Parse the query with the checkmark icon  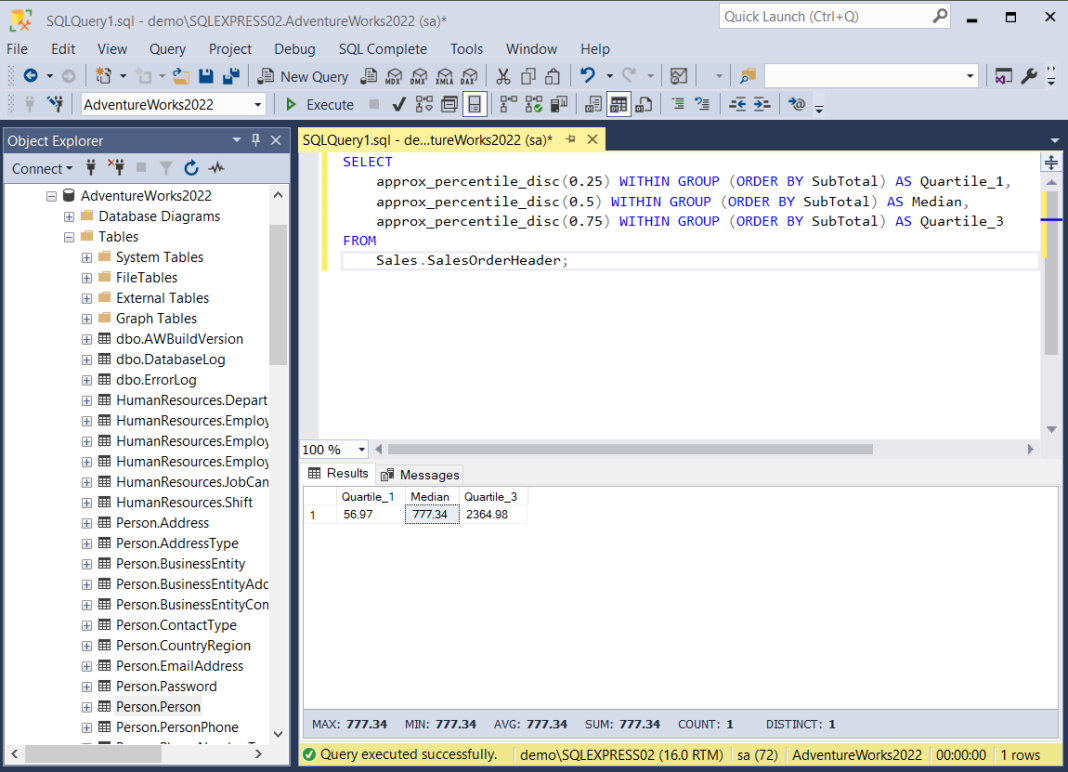(x=399, y=104)
